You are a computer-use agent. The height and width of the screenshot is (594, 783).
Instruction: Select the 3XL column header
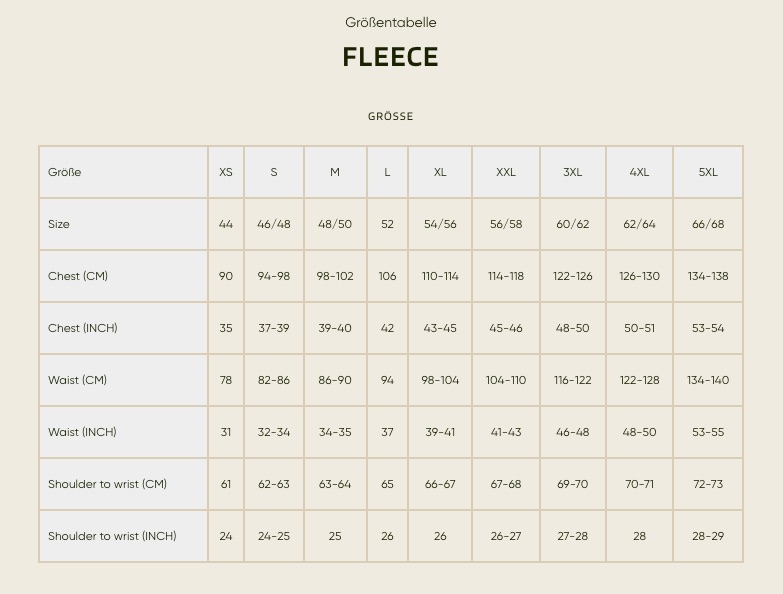(573, 172)
